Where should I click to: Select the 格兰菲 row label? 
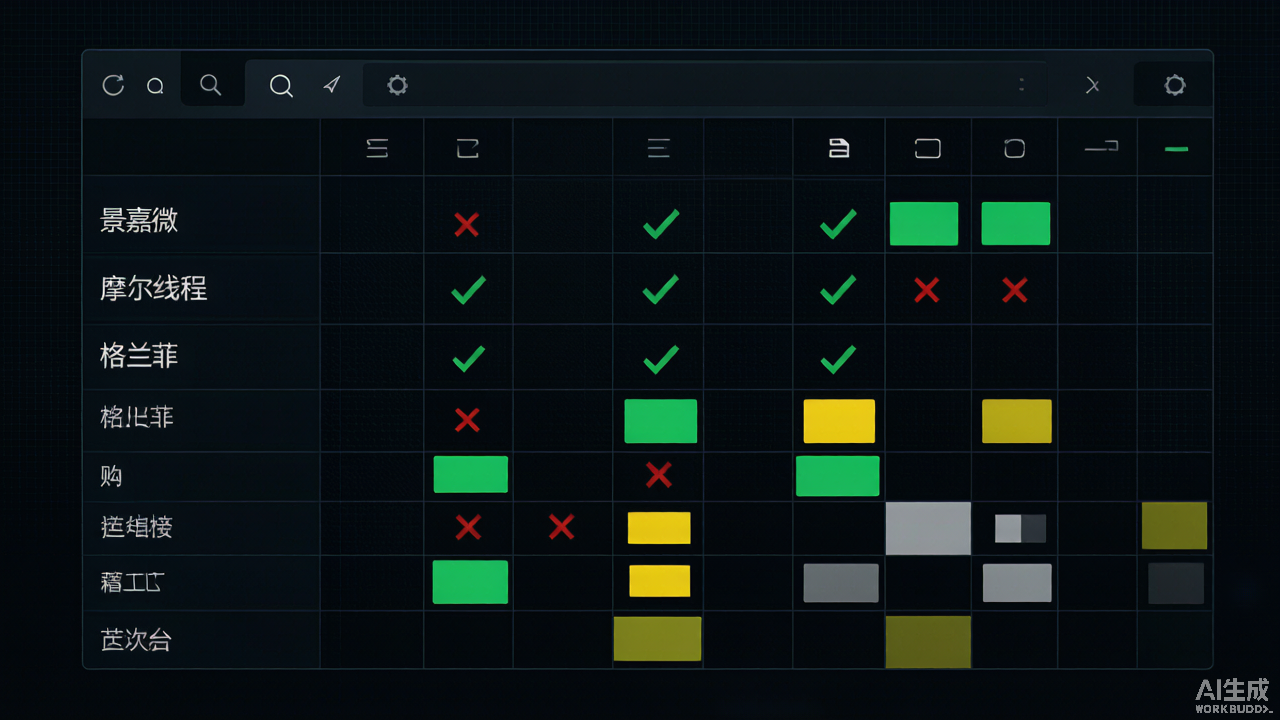[x=139, y=356]
